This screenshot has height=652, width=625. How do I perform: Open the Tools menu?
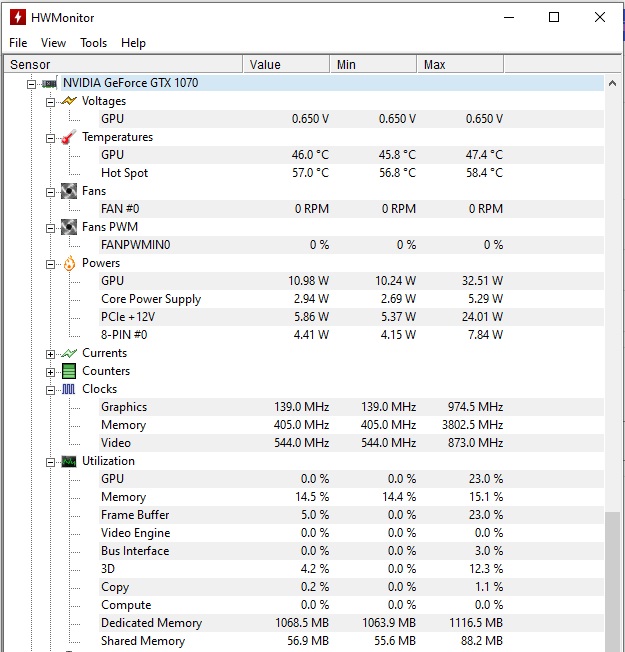click(x=94, y=43)
